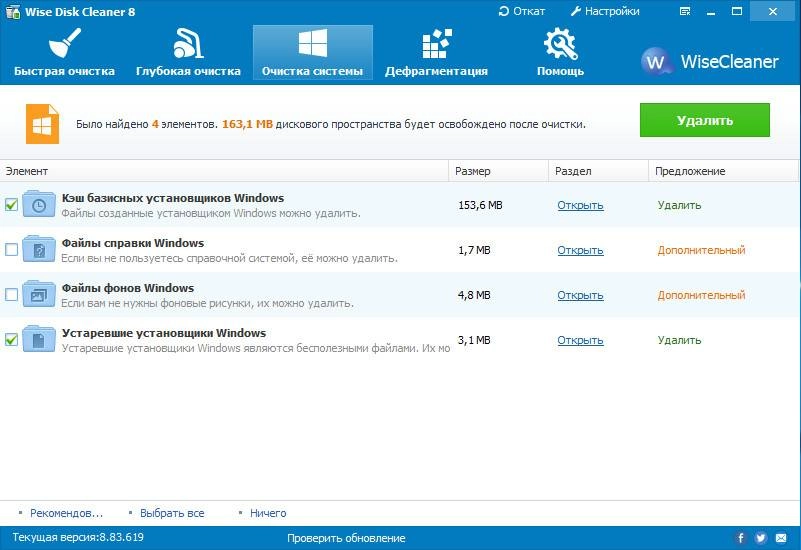Click the 1,7 MB size value
The image size is (801, 550).
[474, 250]
